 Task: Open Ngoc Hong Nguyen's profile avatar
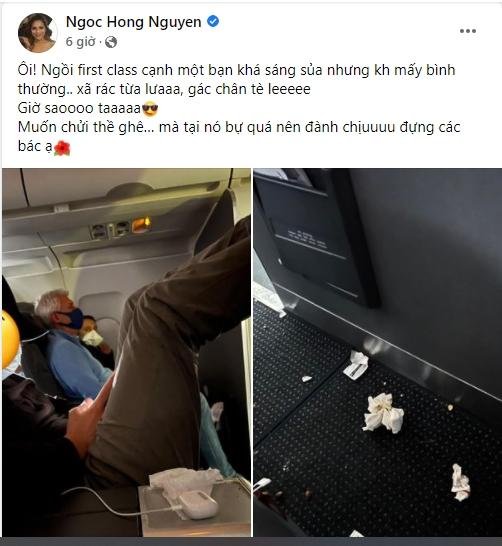pos(37,32)
